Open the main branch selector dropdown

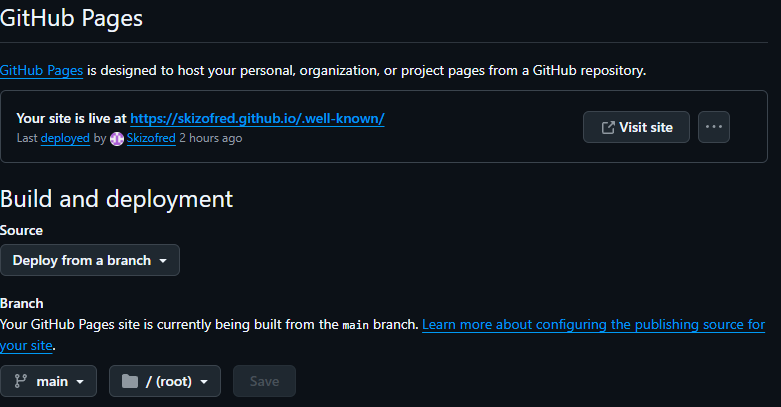(x=48, y=381)
